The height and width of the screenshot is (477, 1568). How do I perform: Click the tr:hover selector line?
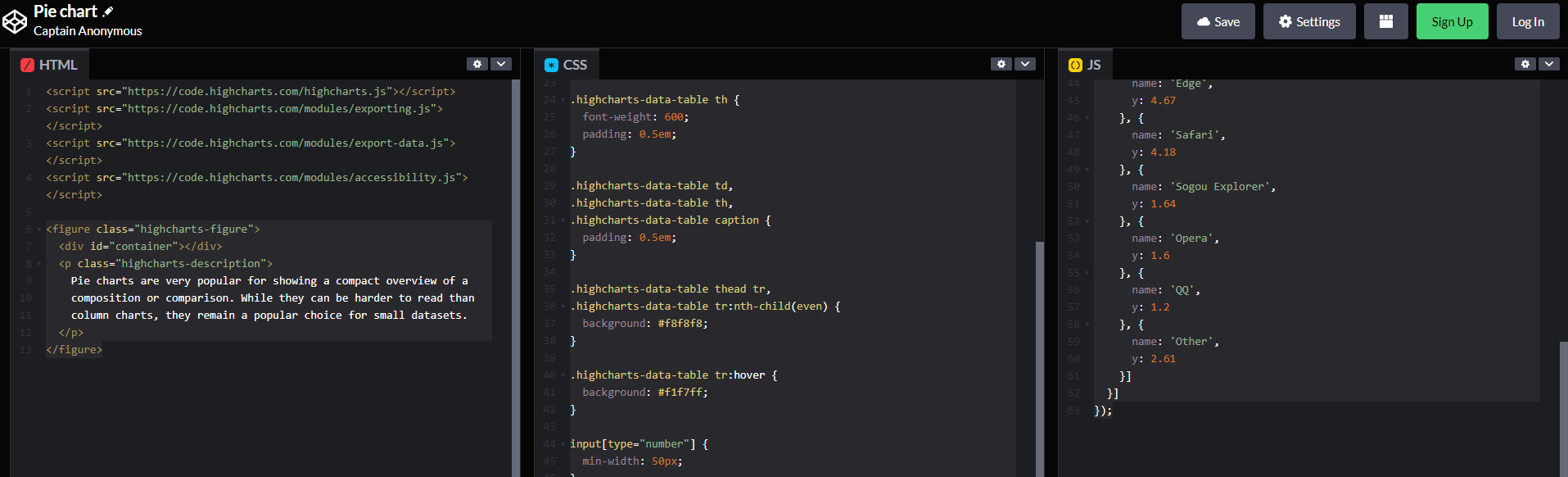point(673,375)
